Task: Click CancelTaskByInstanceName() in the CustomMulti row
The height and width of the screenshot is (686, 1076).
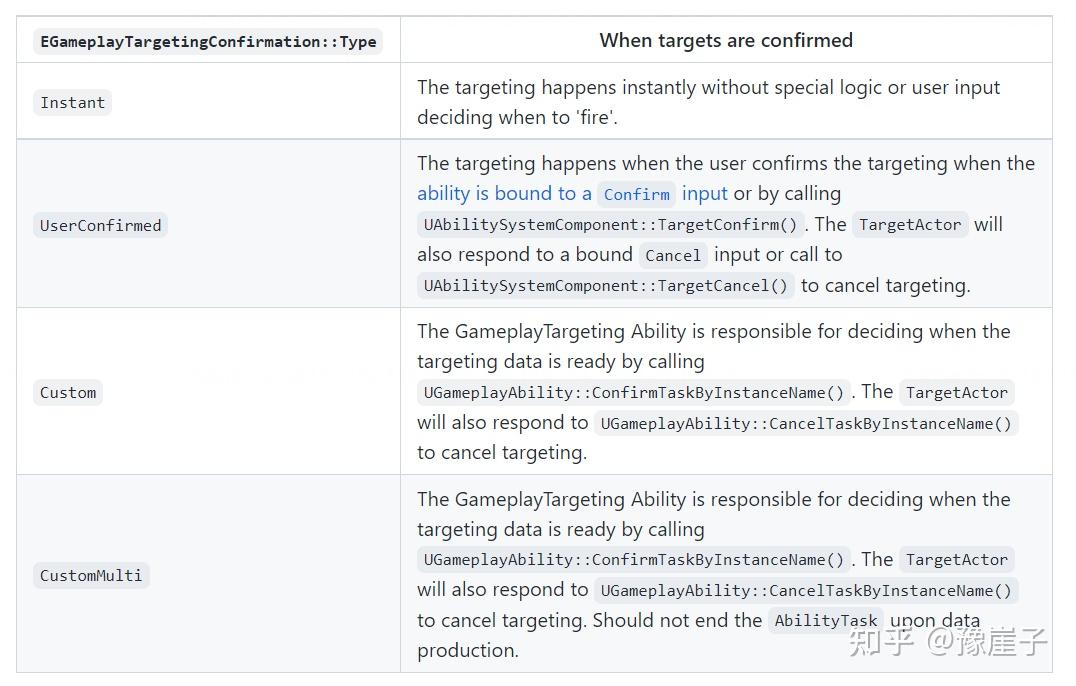Action: pos(805,591)
